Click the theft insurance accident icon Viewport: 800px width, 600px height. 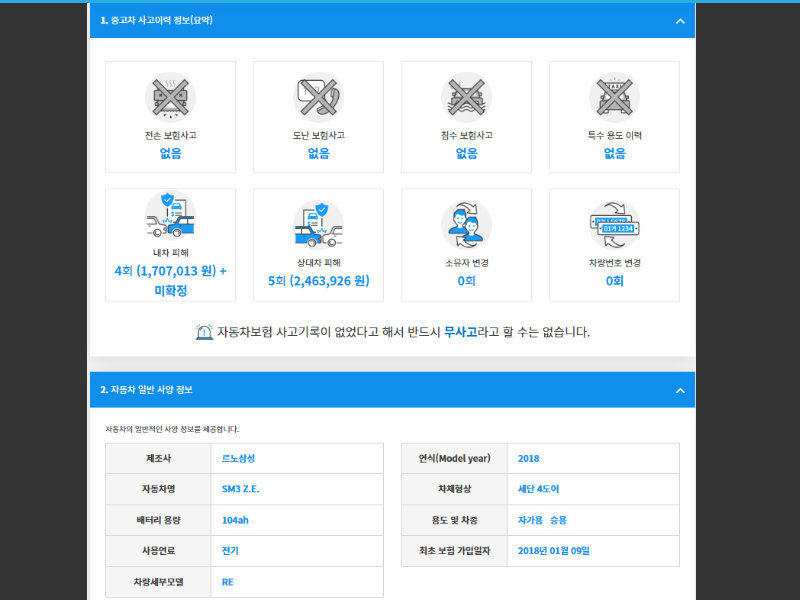pyautogui.click(x=318, y=97)
